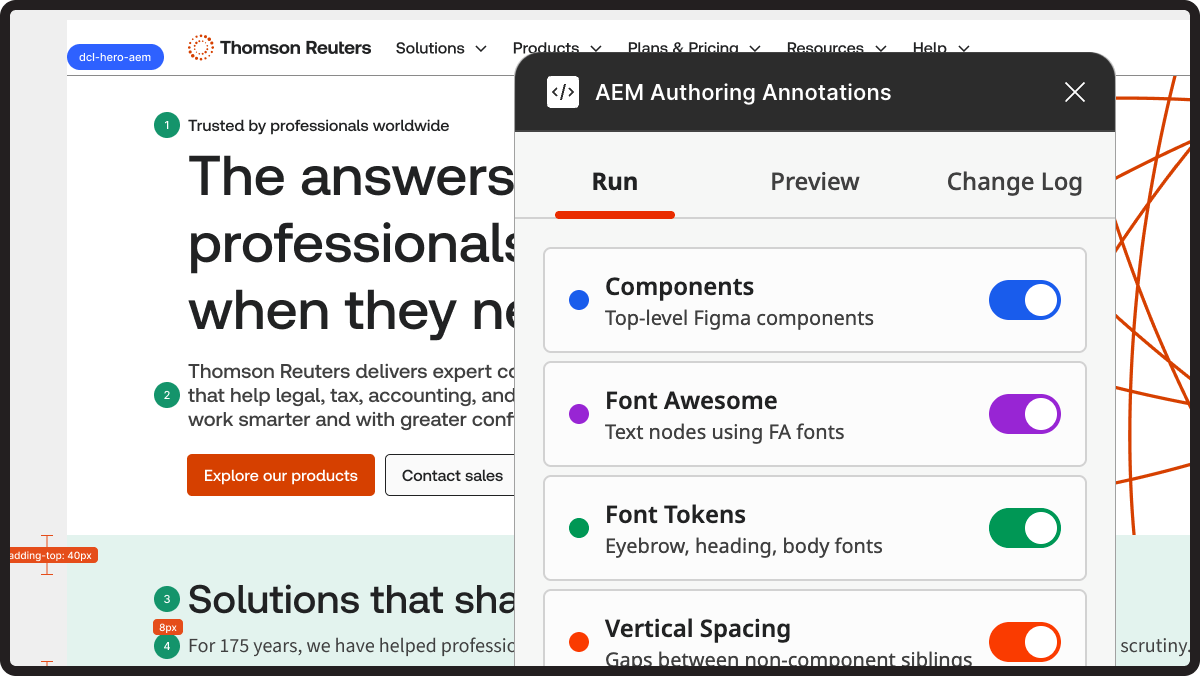This screenshot has width=1200, height=676.
Task: Click annotation marker 2 beside the body paragraph
Action: (167, 395)
